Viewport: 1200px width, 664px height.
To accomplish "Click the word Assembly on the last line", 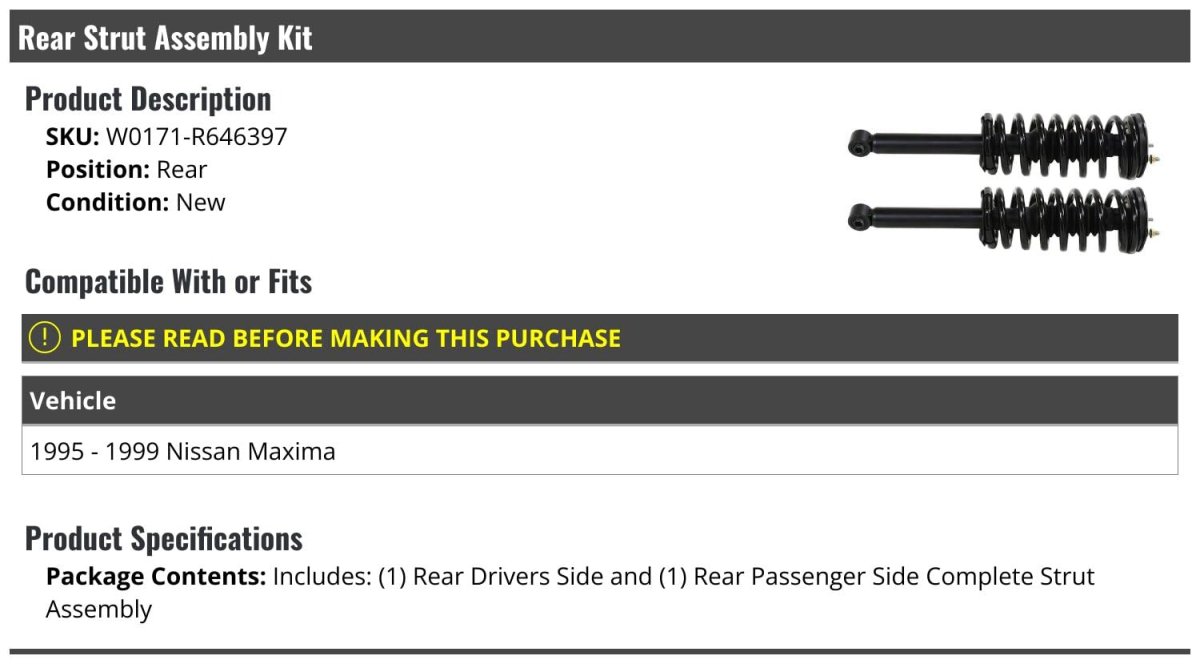I will click(99, 609).
